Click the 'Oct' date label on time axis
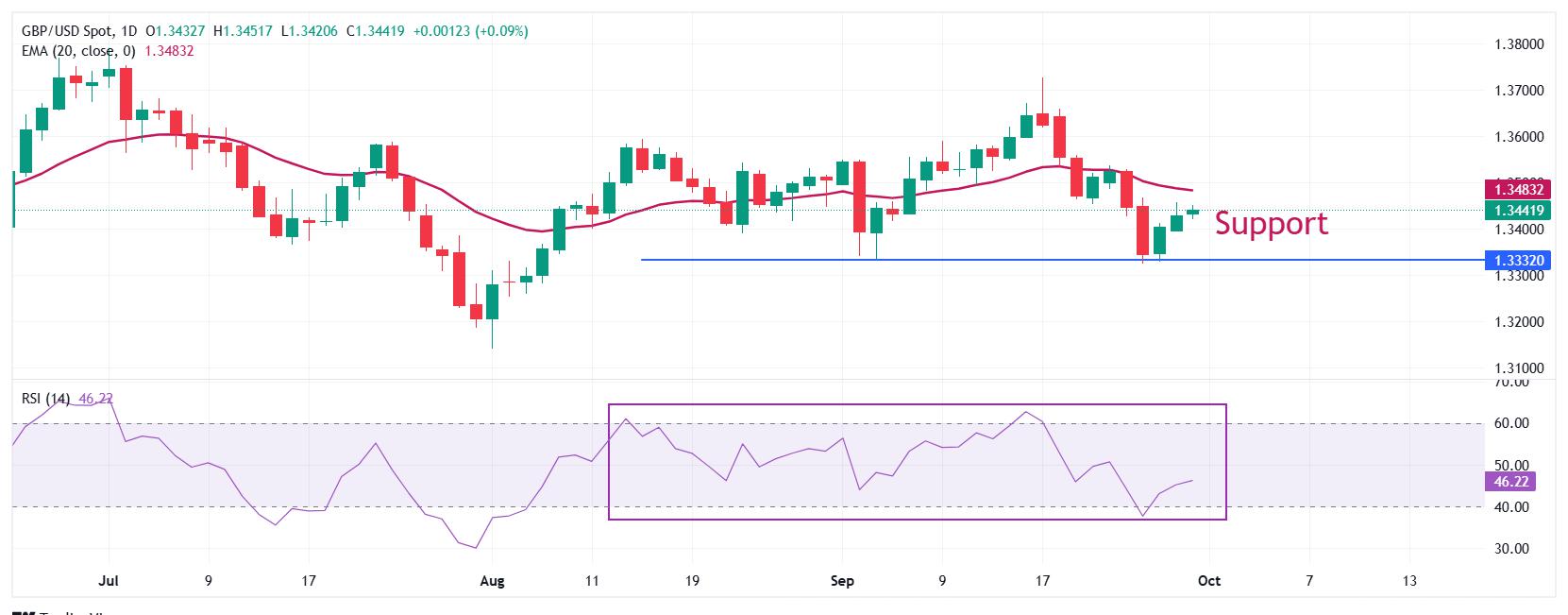Image resolution: width=1568 pixels, height=615 pixels. point(1209,581)
